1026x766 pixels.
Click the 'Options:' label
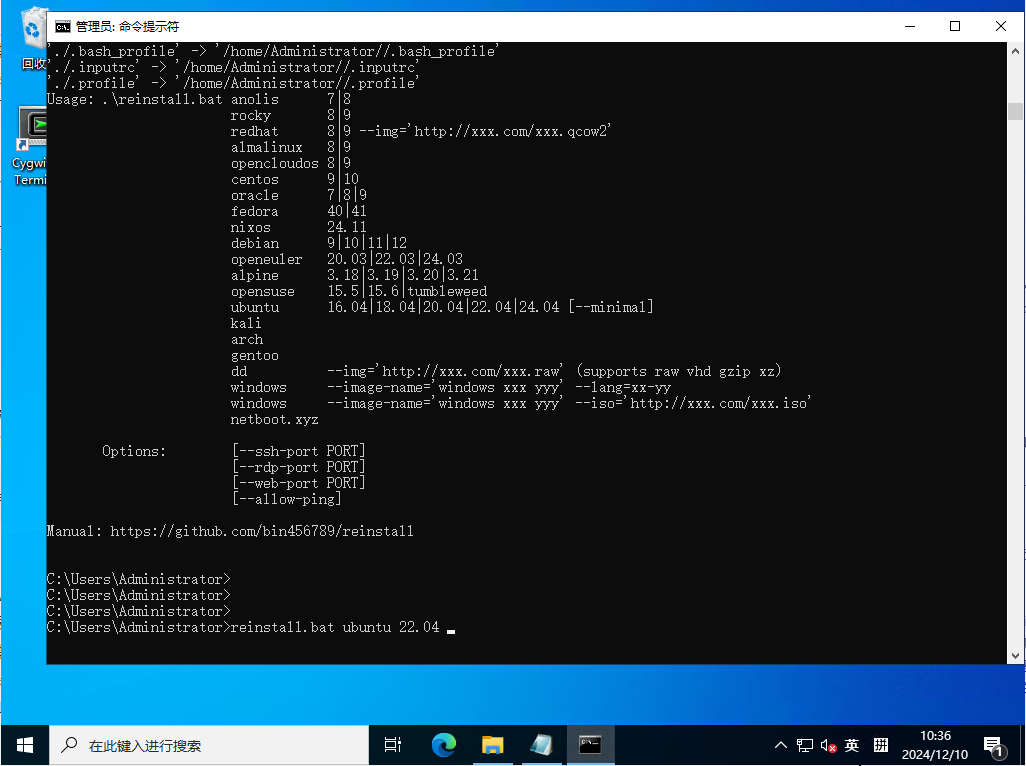coord(134,451)
